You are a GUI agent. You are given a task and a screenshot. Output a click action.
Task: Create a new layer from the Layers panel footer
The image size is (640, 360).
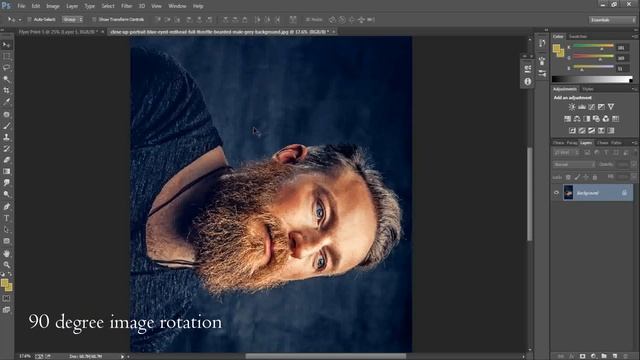click(x=615, y=356)
